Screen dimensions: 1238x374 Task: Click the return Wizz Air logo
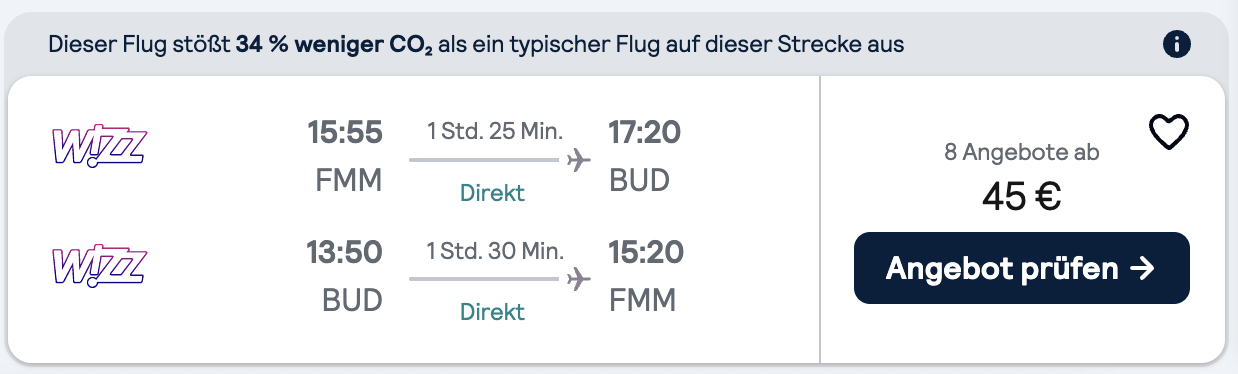tap(99, 265)
